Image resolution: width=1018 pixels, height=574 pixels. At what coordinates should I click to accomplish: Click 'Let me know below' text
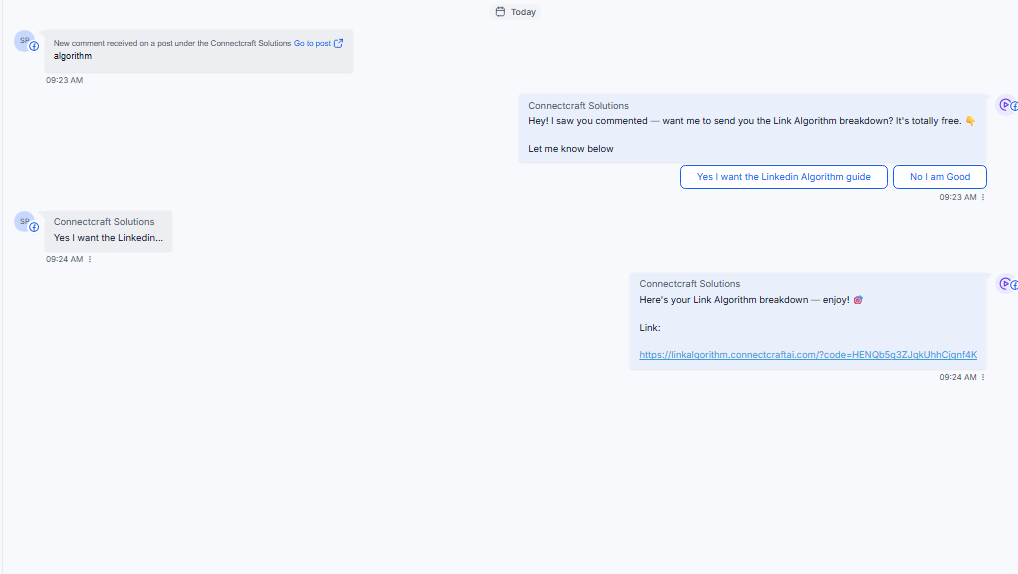click(571, 149)
